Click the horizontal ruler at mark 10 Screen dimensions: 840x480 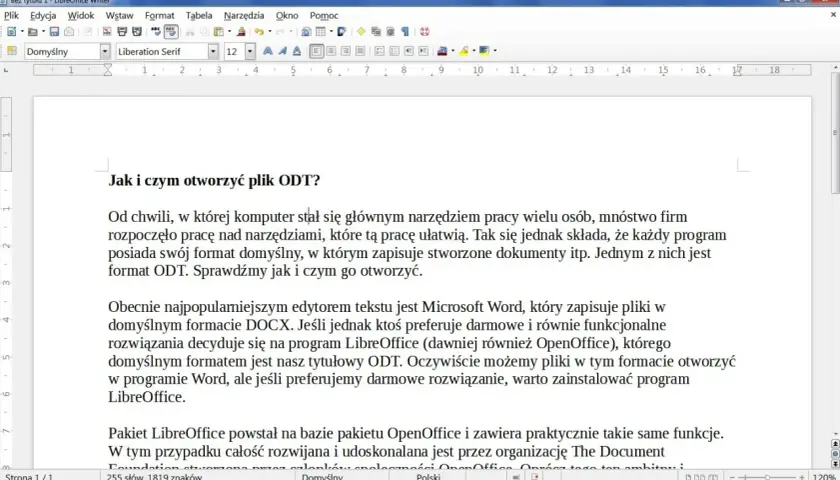(x=477, y=70)
